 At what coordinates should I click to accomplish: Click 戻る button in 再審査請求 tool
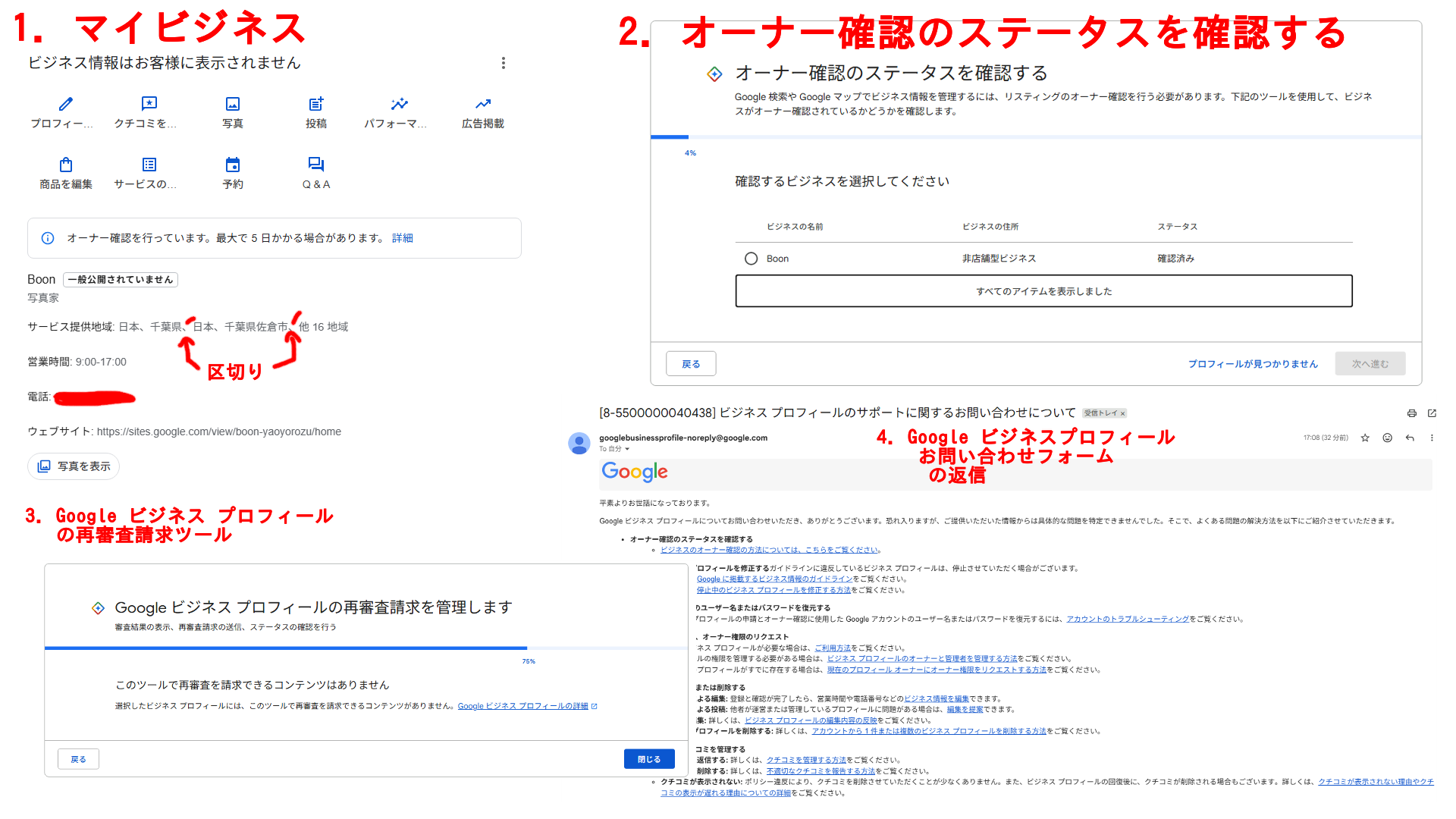[78, 759]
